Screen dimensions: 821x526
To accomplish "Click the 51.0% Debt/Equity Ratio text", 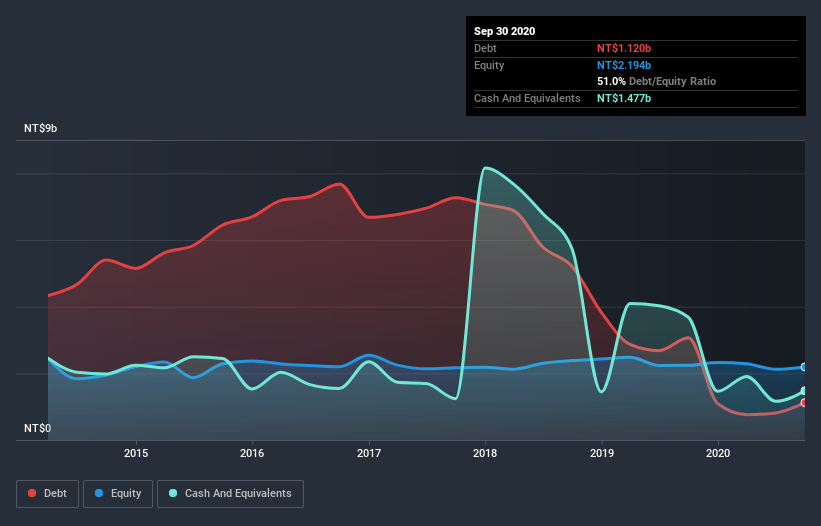I will coord(657,82).
